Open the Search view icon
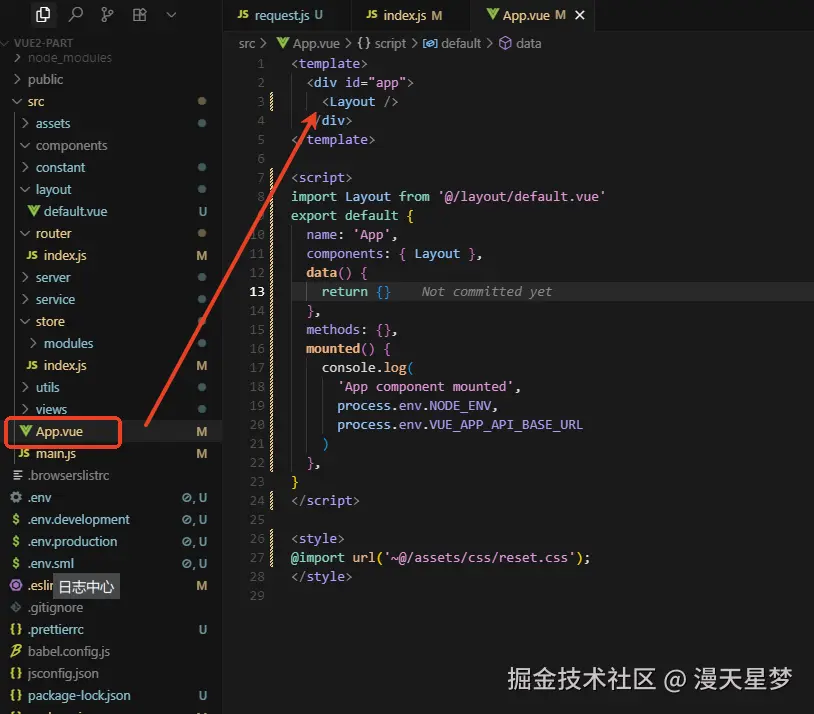The width and height of the screenshot is (814, 714). pos(75,15)
